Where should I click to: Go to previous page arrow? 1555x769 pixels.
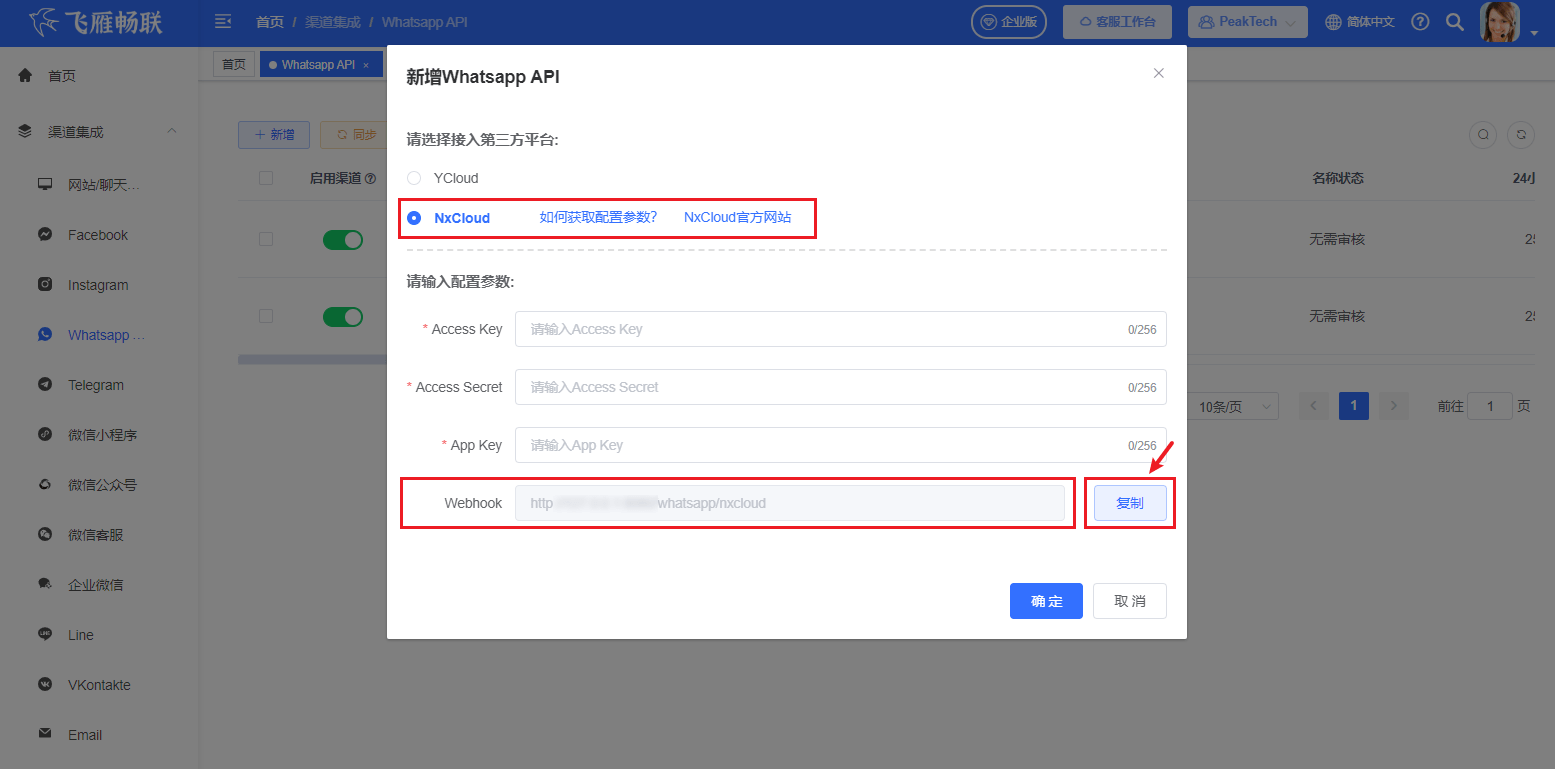tap(1314, 406)
